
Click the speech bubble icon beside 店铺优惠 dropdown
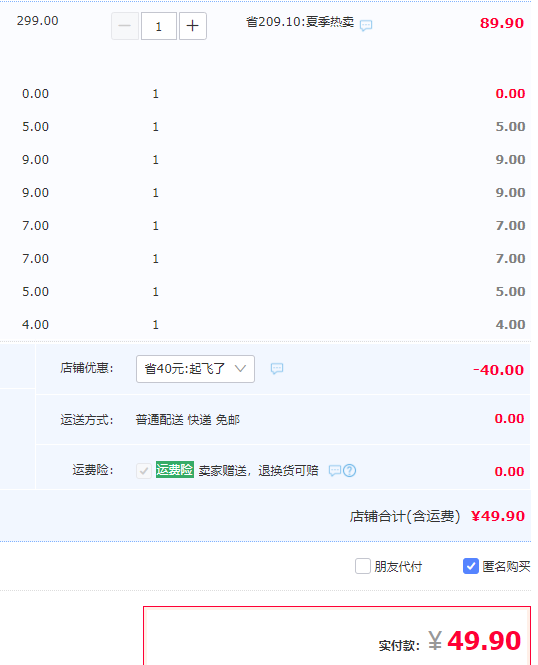coord(277,369)
